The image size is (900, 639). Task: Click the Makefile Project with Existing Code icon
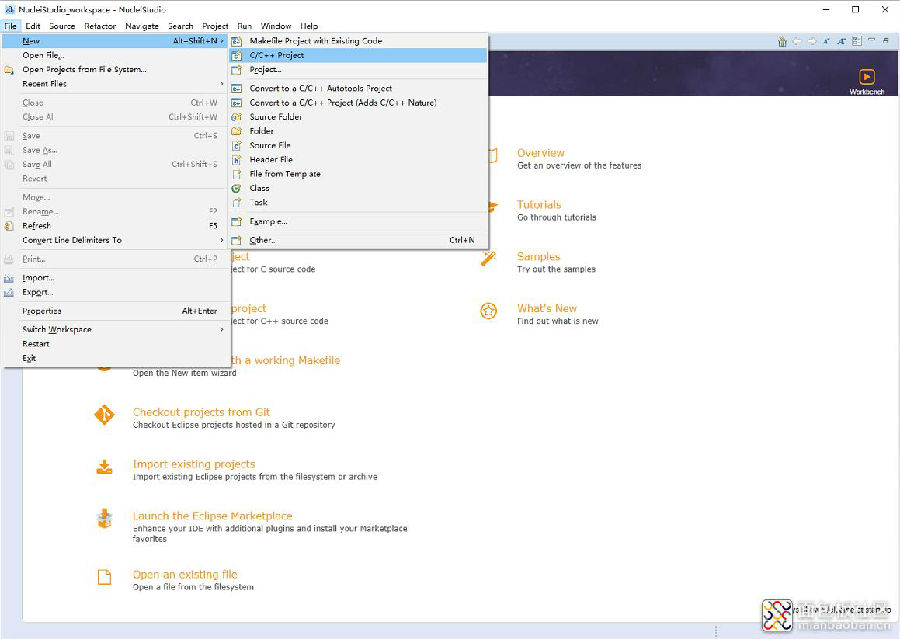click(x=236, y=41)
